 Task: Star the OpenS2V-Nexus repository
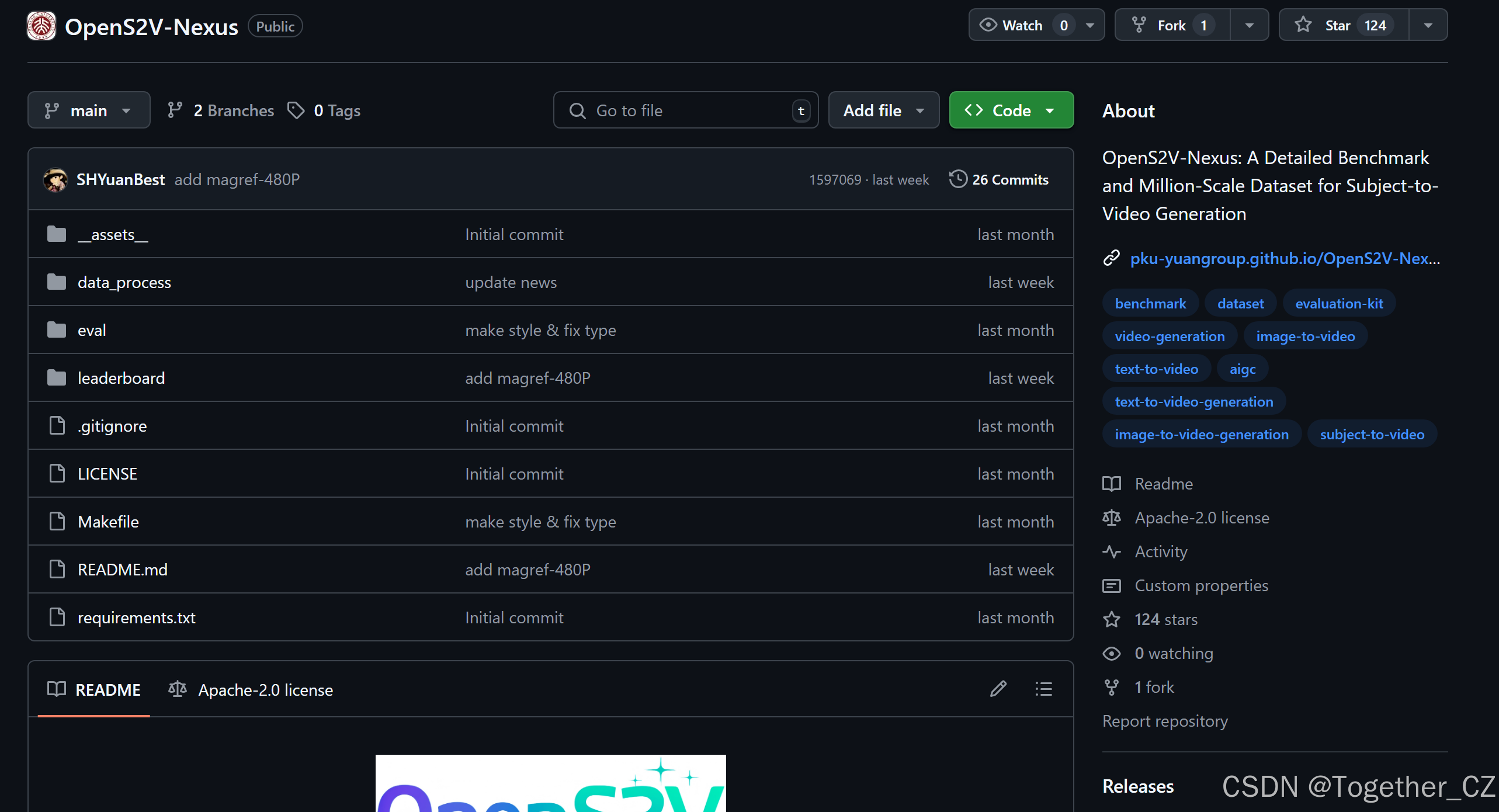[1340, 25]
